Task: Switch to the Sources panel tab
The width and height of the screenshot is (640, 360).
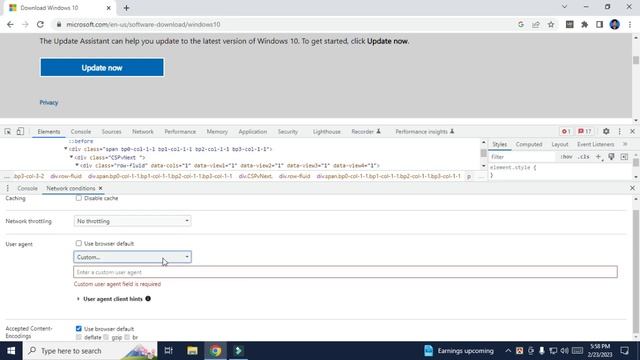Action: coord(111,131)
